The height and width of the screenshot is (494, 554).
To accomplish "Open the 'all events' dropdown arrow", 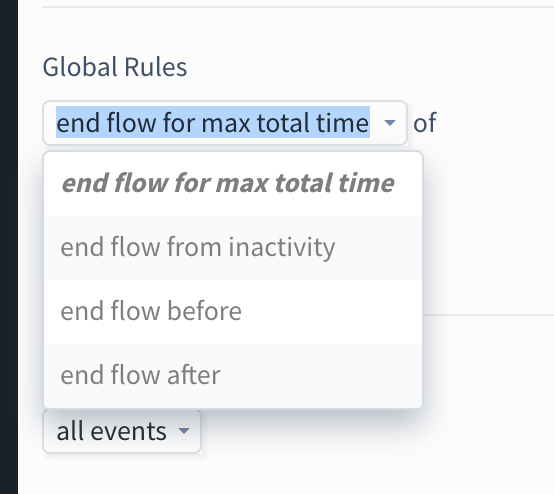I will point(184,431).
